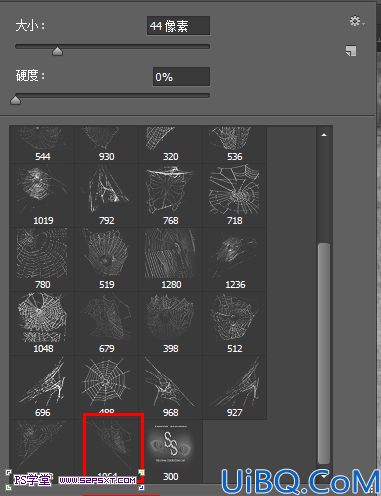
Task: Select the 930 spider web brush
Action: pos(106,145)
